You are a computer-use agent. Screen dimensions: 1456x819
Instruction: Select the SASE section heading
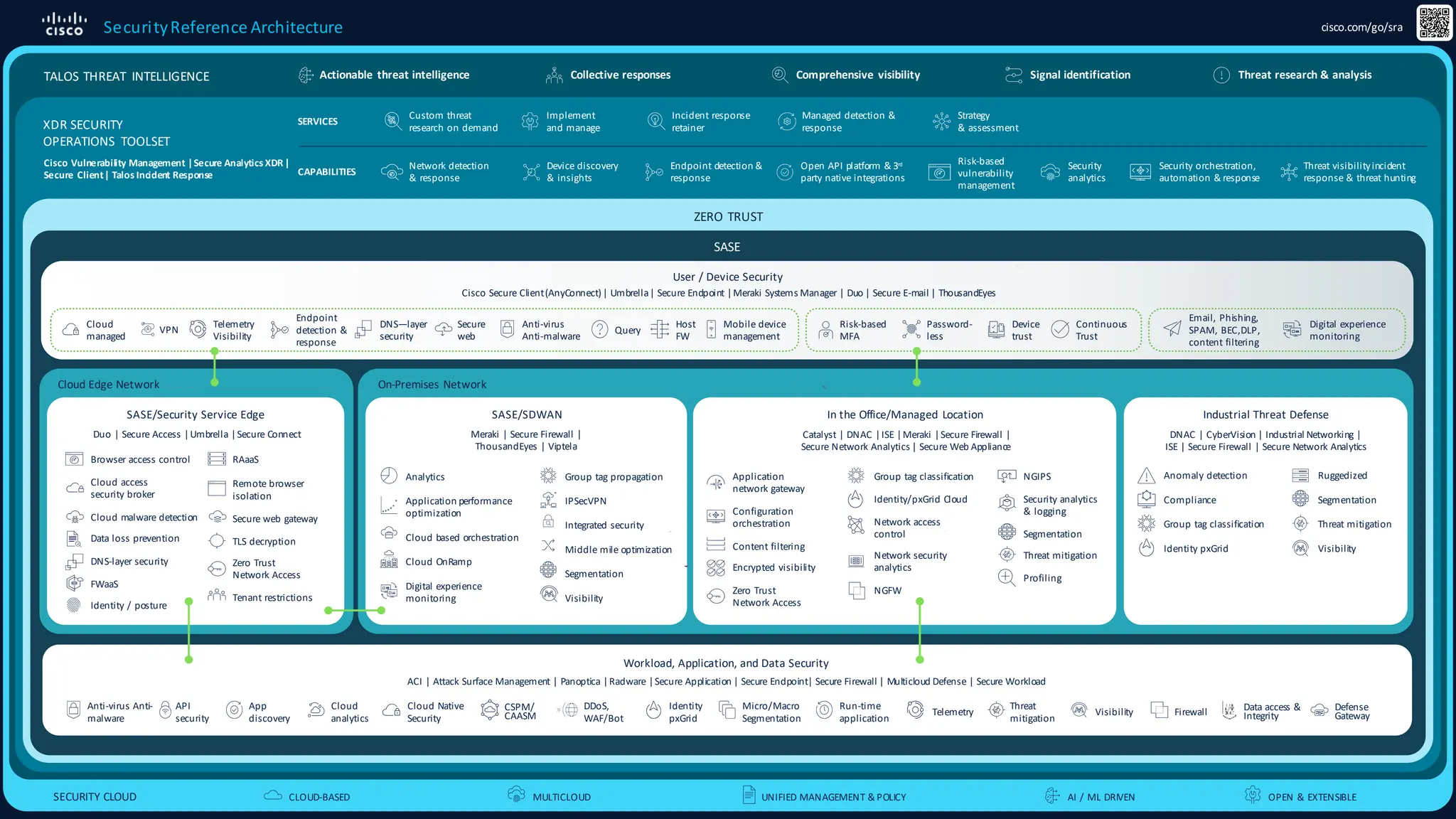tap(727, 247)
